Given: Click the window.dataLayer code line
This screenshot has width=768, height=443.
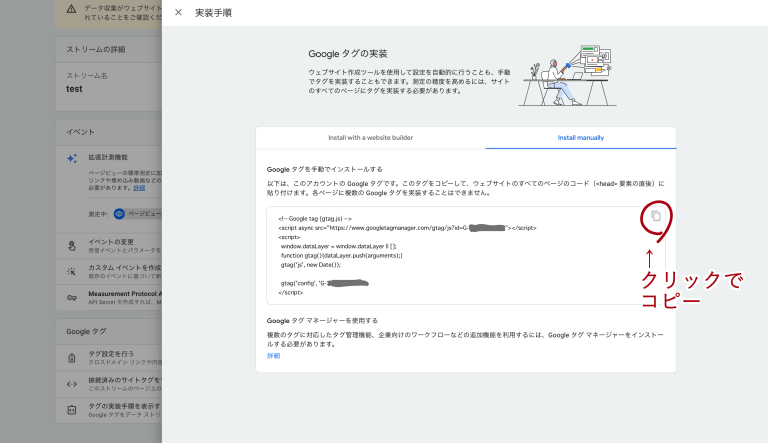Looking at the screenshot, I should click(338, 246).
